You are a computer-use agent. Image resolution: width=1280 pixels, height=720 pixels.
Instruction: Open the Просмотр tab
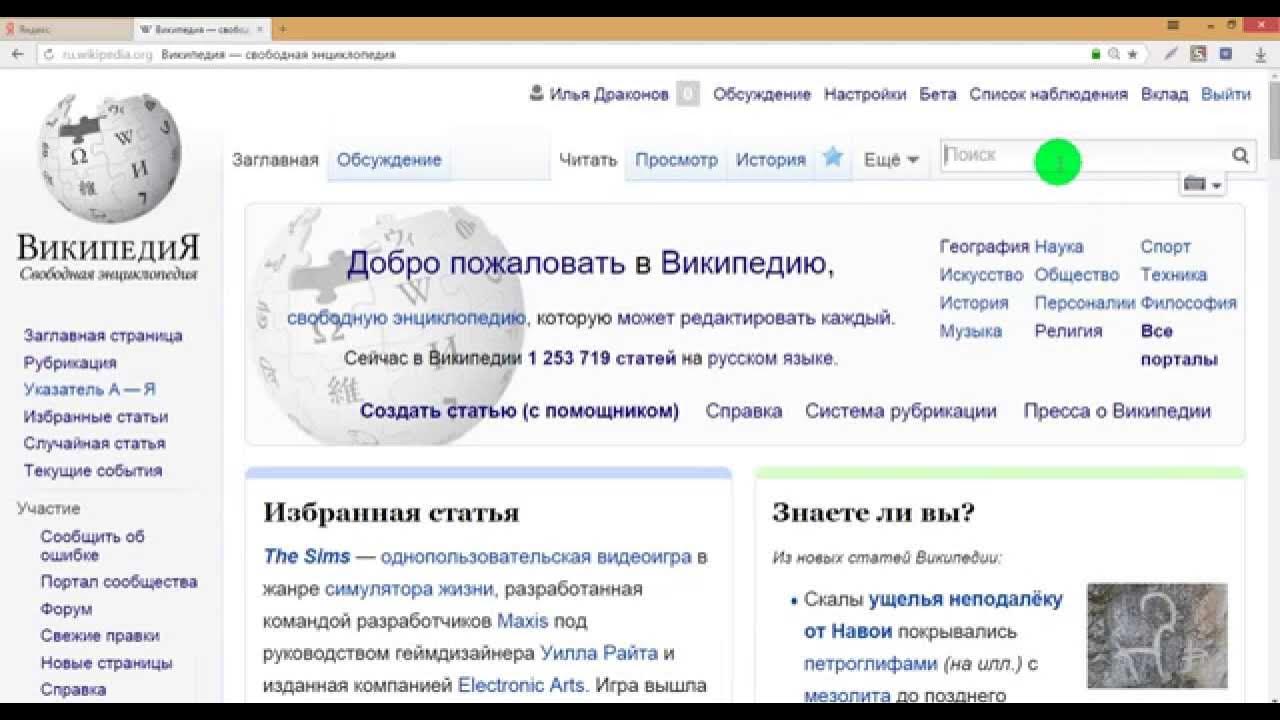point(677,160)
